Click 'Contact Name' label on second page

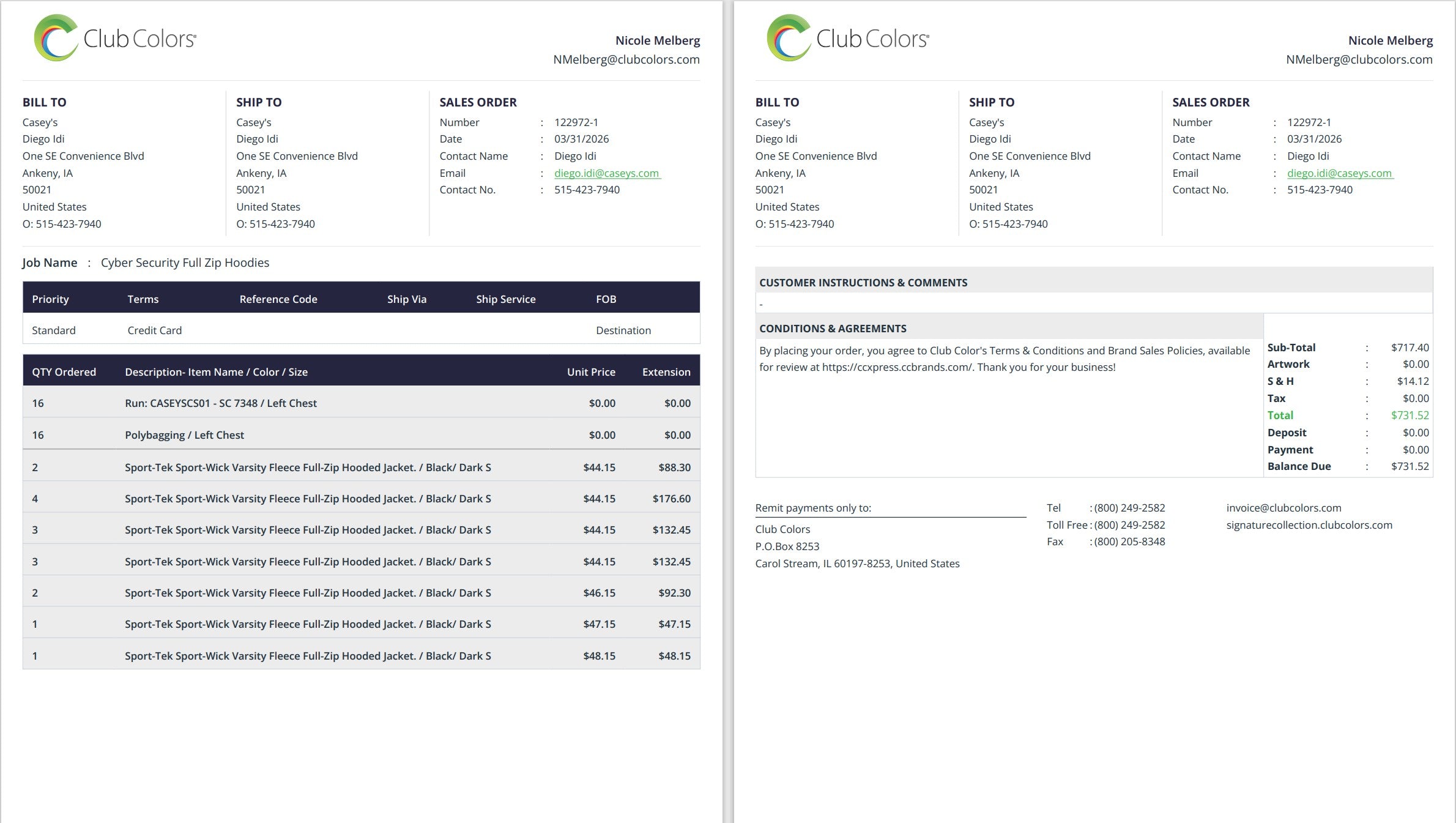pos(1206,156)
